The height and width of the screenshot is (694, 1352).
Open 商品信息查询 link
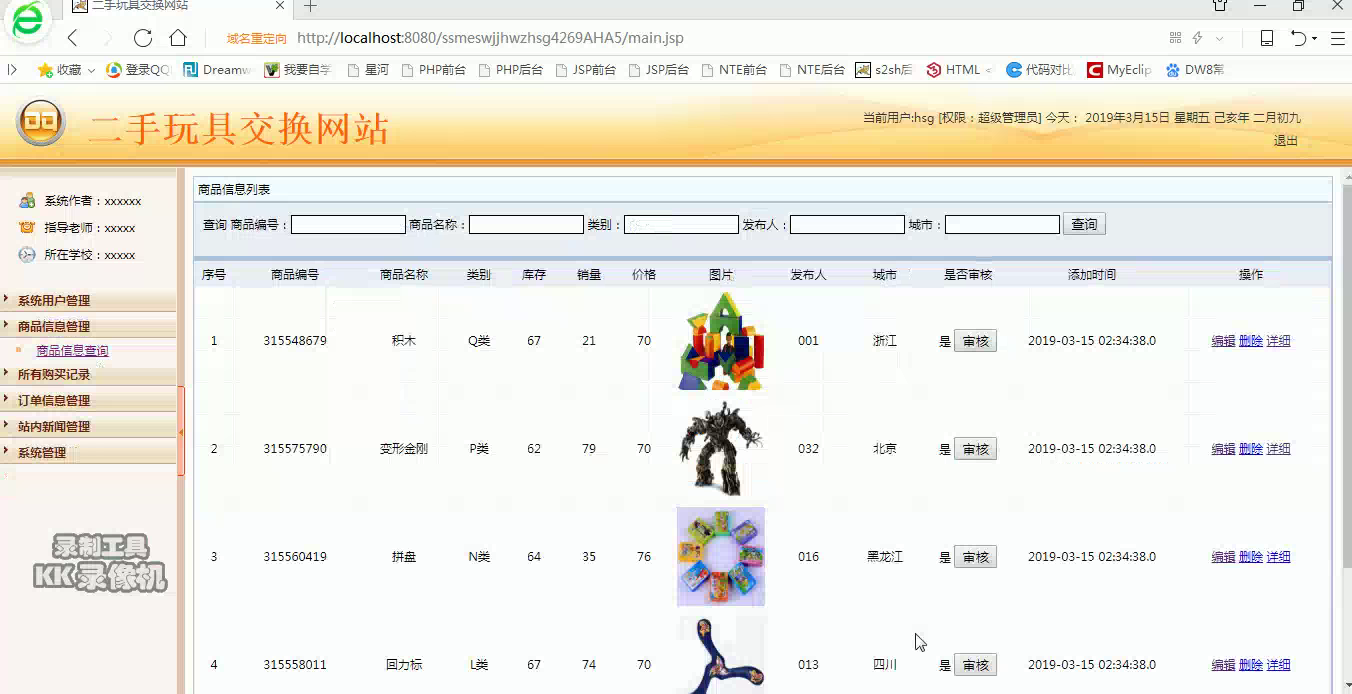(x=72, y=351)
